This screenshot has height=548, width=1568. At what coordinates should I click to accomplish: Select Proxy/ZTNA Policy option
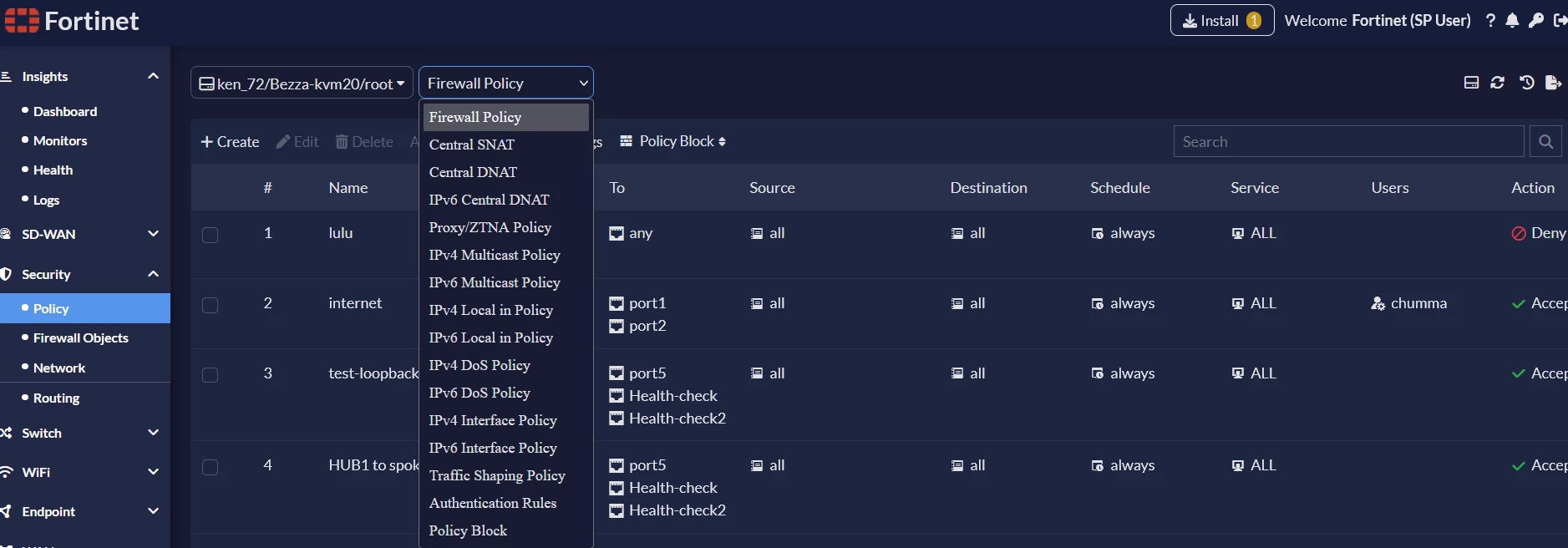click(506, 227)
